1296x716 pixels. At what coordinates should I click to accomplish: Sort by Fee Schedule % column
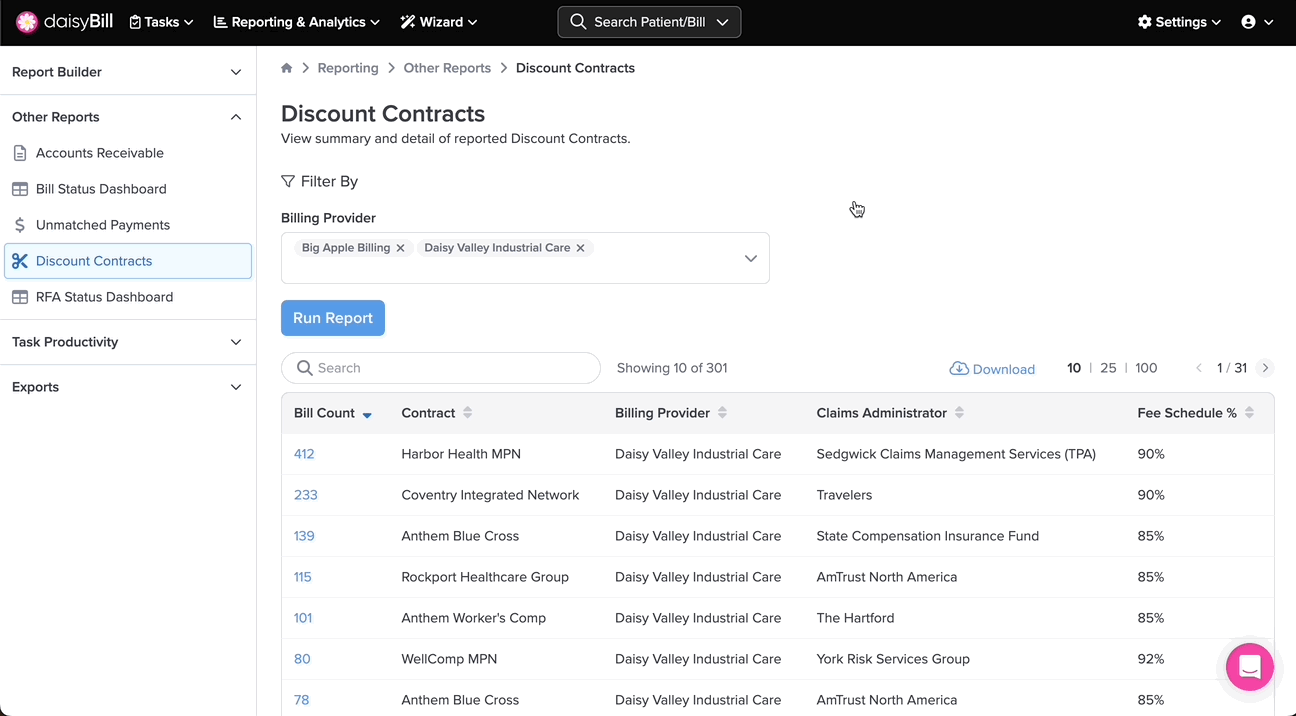point(1249,413)
